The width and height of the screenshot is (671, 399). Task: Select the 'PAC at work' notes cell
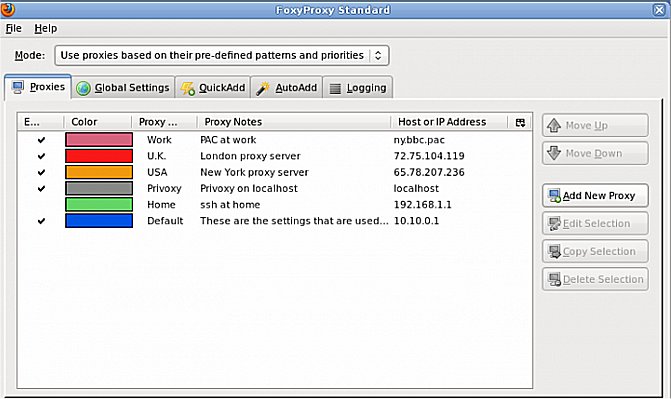click(228, 140)
